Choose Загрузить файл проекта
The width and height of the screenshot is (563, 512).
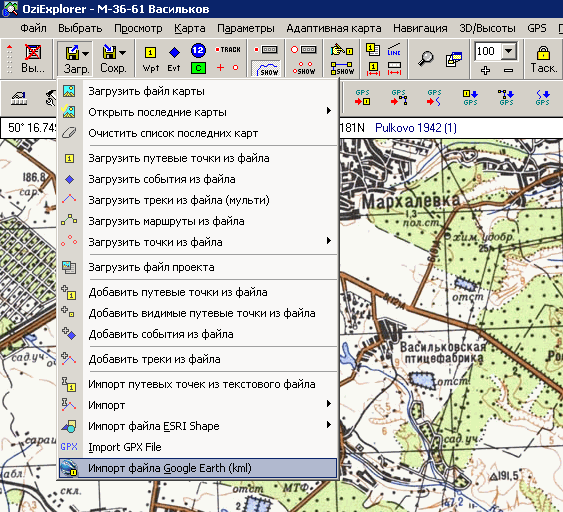point(198,267)
